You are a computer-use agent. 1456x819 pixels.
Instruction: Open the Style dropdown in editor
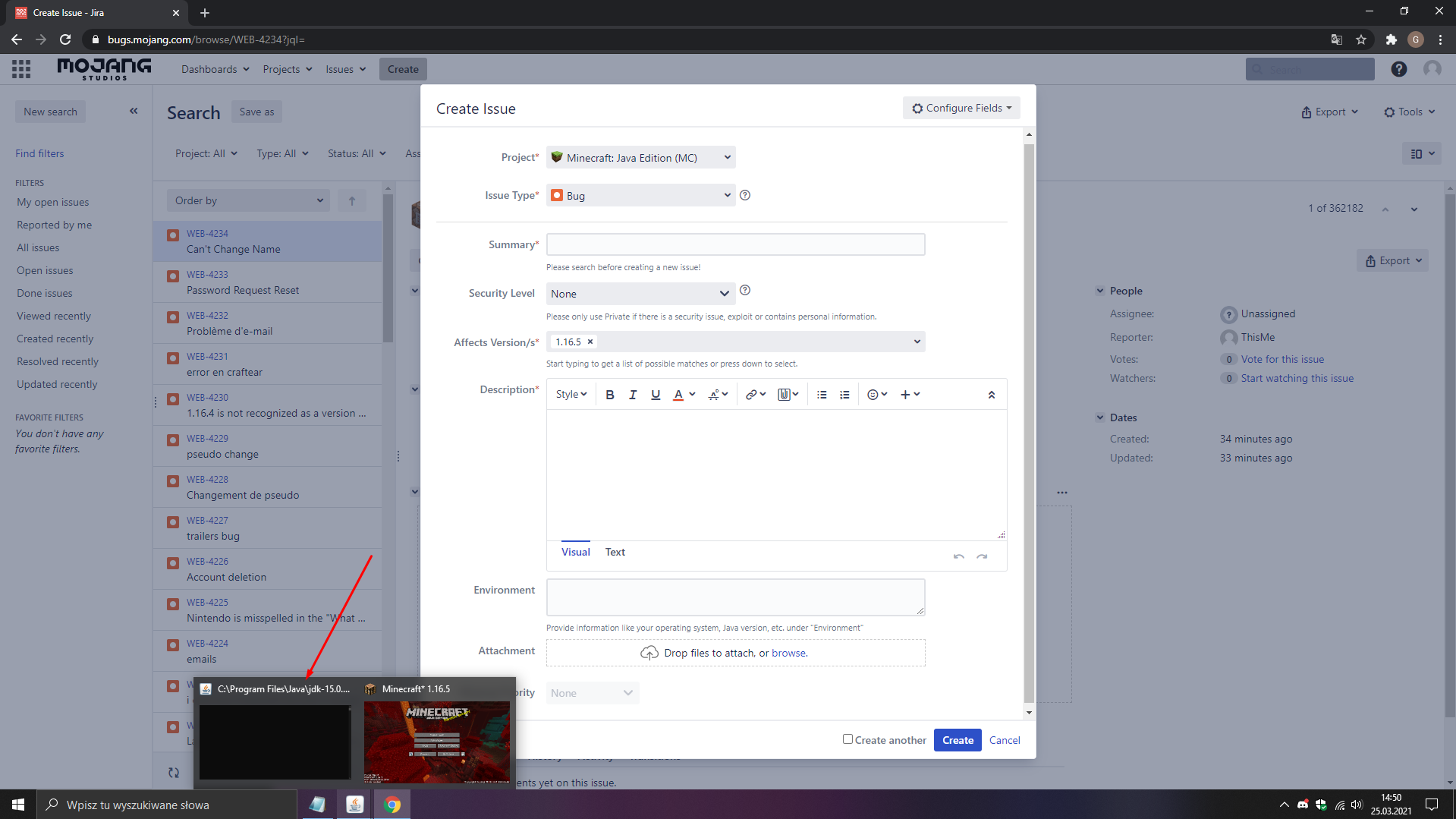(x=571, y=395)
